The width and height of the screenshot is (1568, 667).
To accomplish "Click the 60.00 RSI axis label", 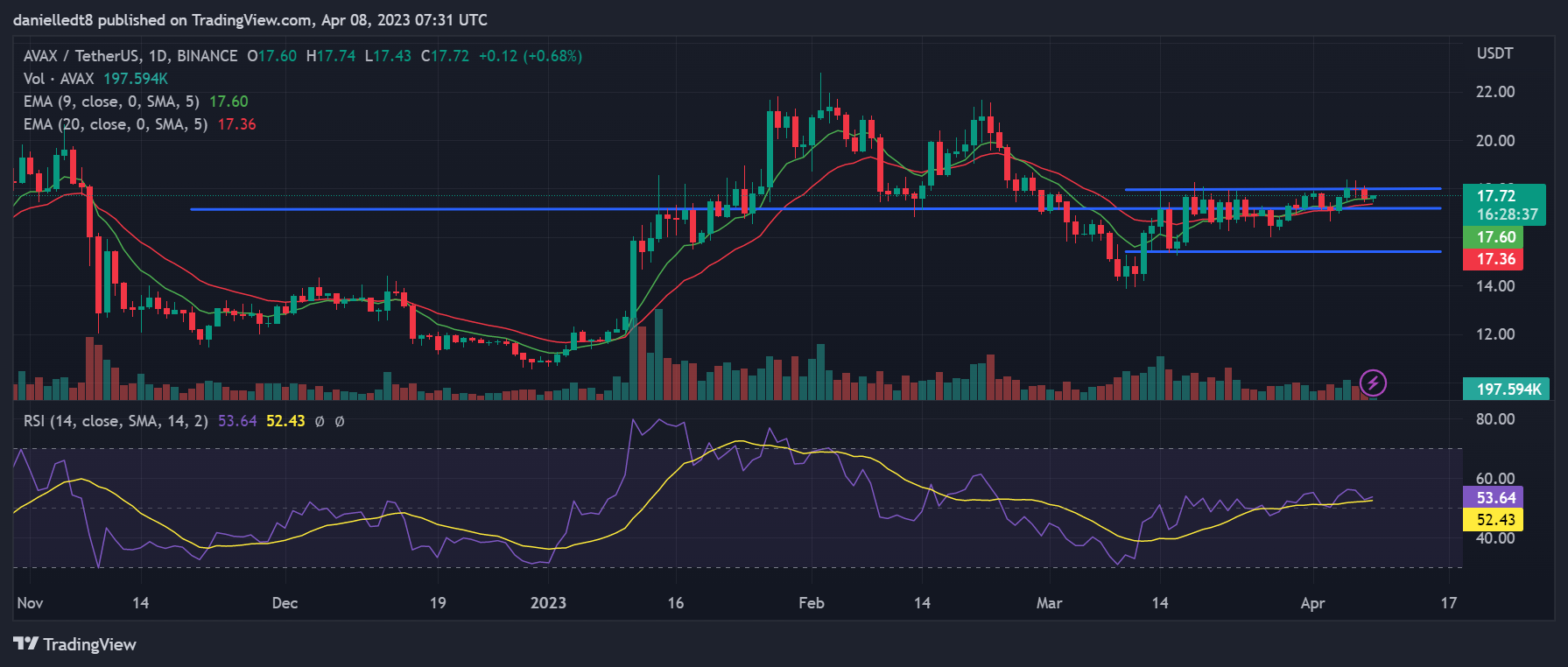I will coord(1495,479).
